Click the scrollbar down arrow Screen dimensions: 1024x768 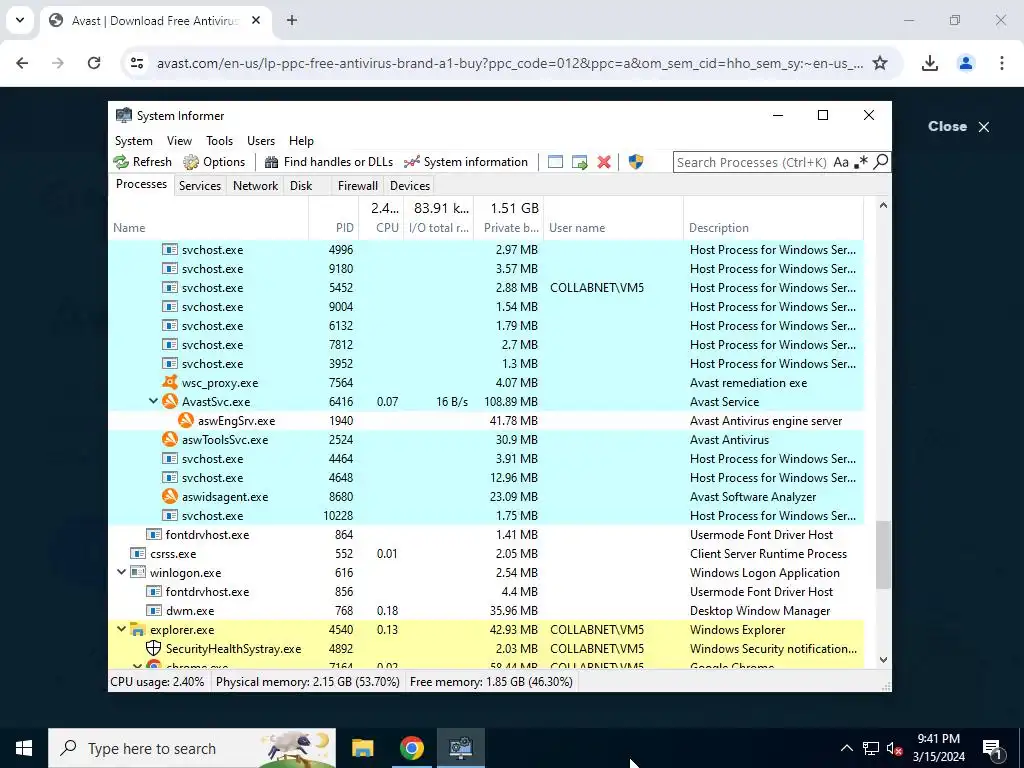pyautogui.click(x=883, y=660)
